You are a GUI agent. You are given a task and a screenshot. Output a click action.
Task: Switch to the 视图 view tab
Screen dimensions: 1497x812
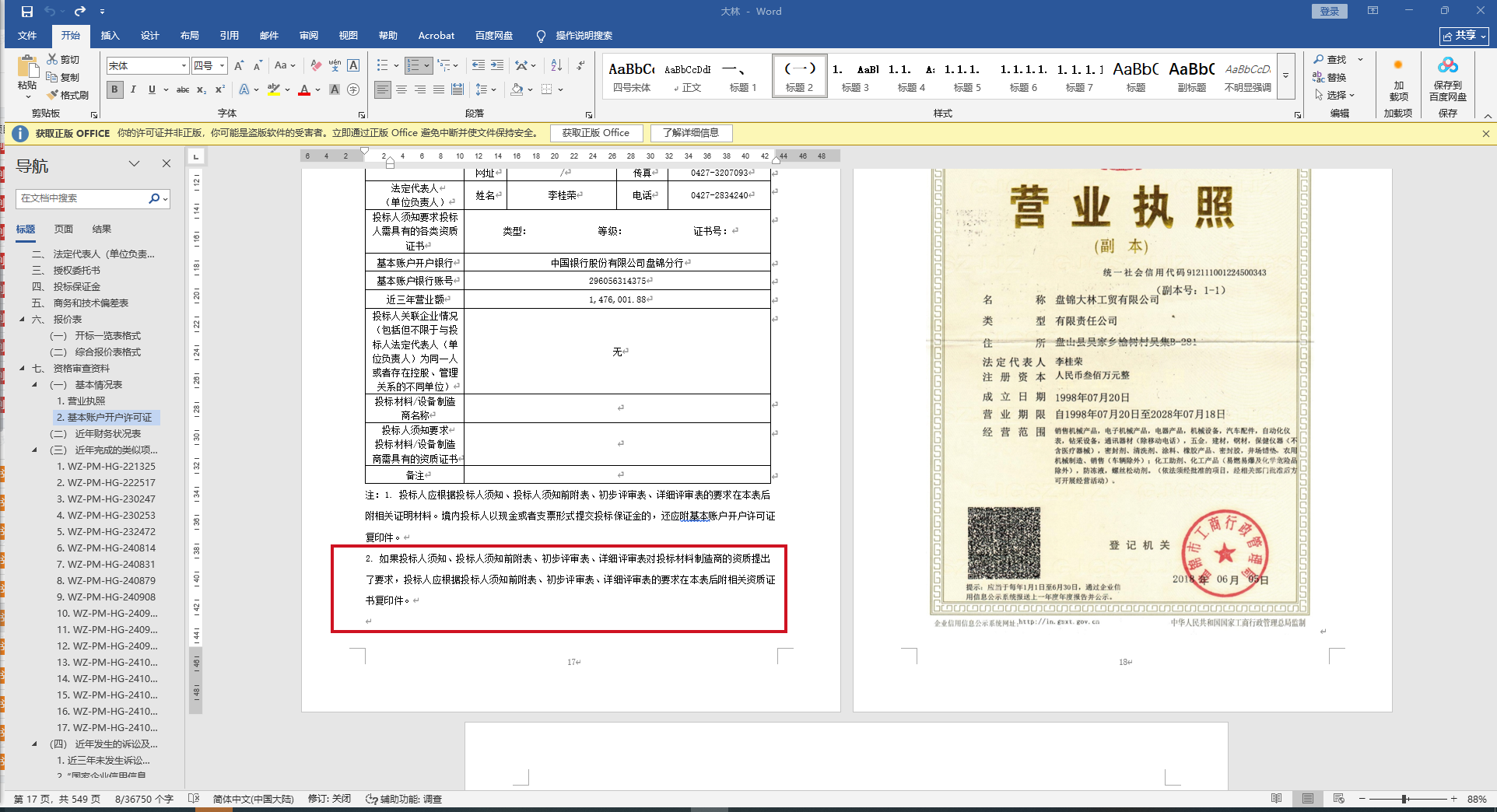[x=348, y=36]
